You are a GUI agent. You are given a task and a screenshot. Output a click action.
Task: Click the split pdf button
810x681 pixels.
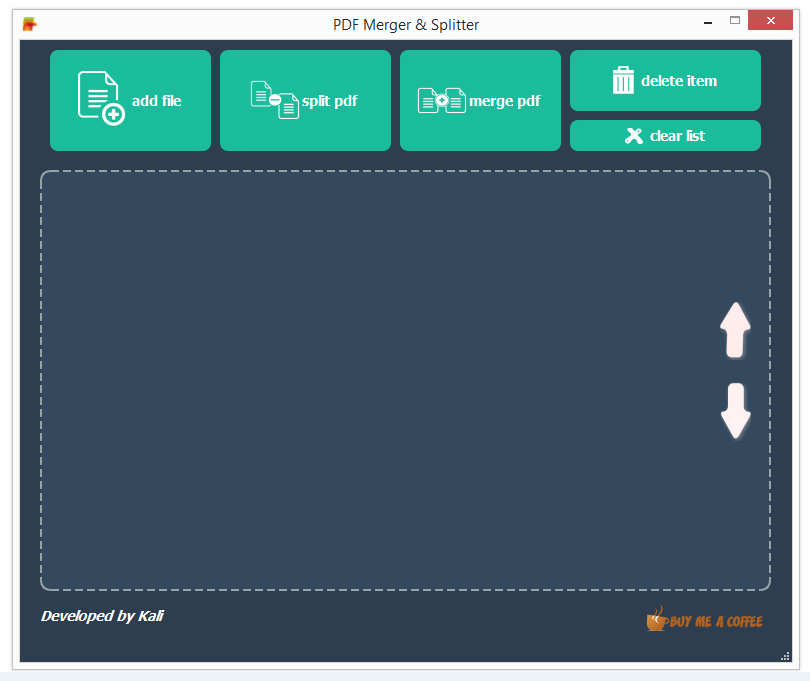[305, 100]
